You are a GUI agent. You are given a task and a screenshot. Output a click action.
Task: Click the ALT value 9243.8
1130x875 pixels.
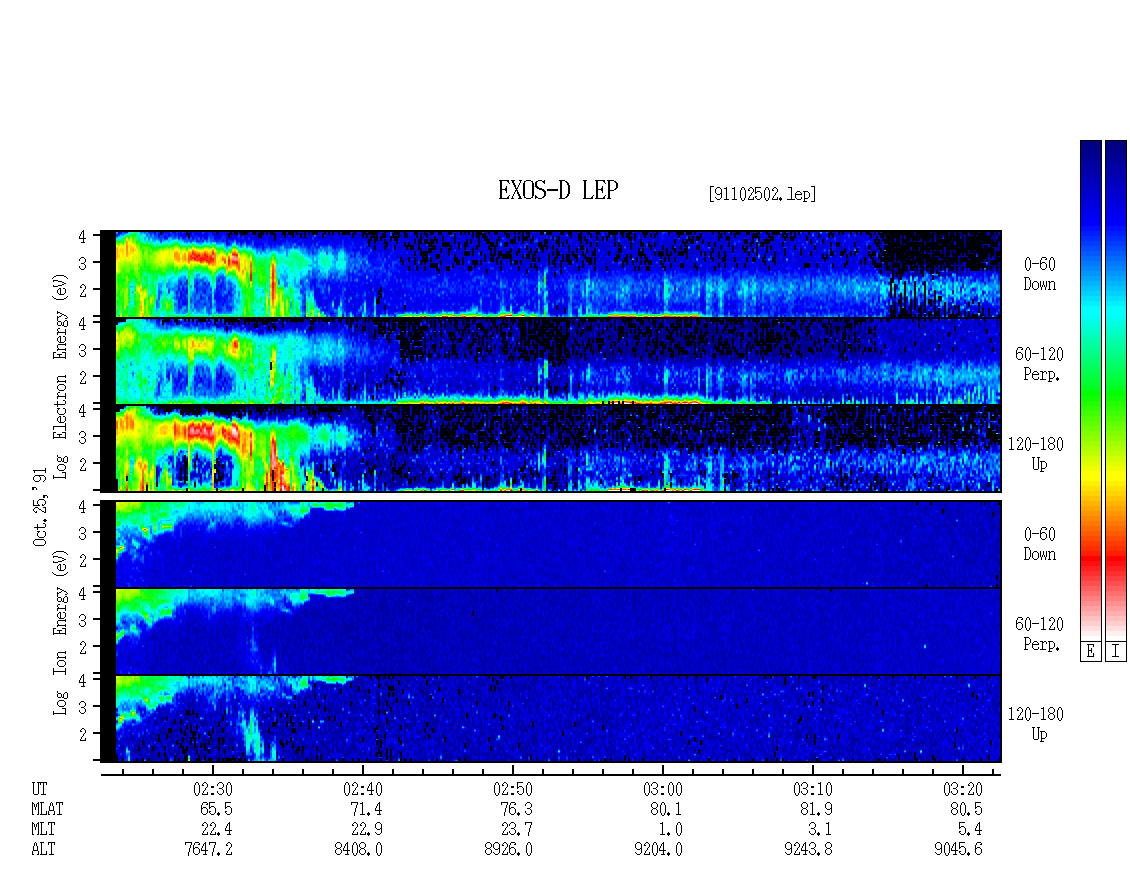[809, 850]
